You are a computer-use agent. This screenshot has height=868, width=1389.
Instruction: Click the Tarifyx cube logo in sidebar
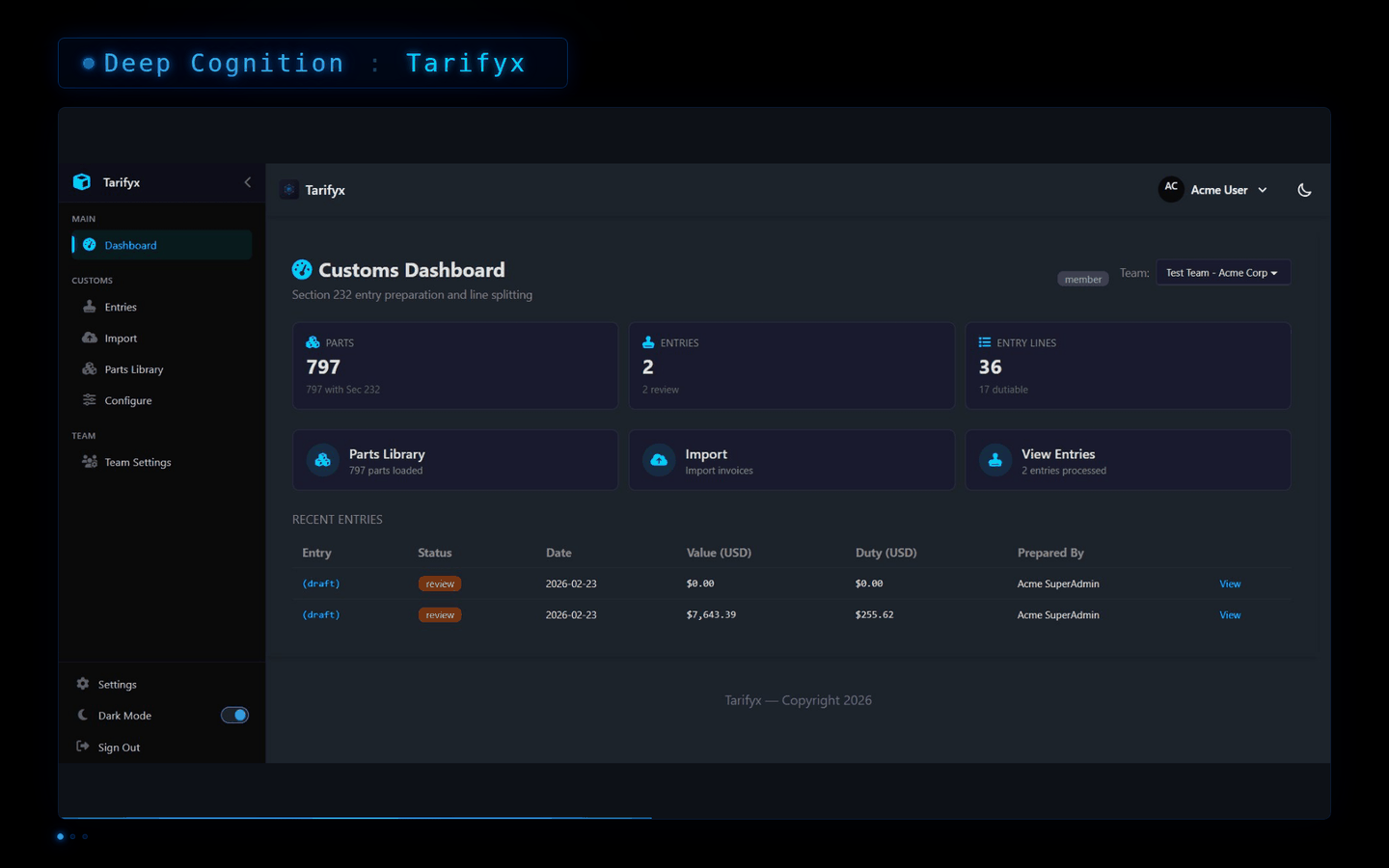(x=82, y=182)
